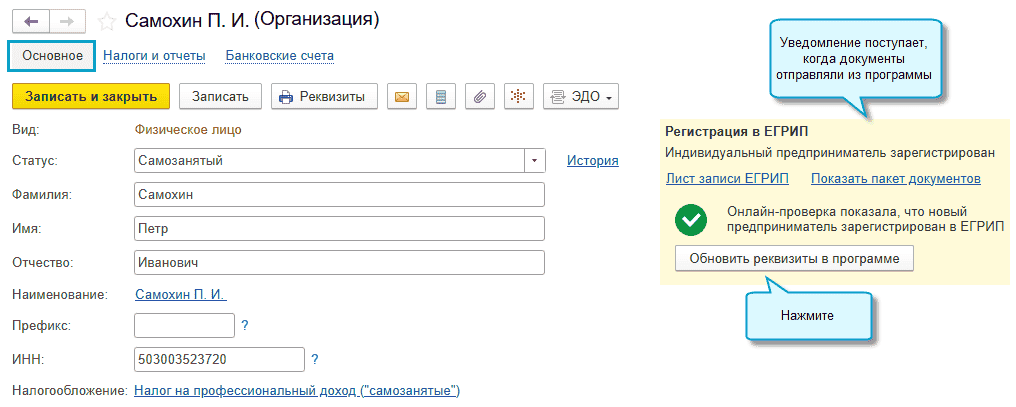Image resolution: width=1016 pixels, height=407 pixels.
Task: Select the Основное tab
Action: pyautogui.click(x=52, y=56)
